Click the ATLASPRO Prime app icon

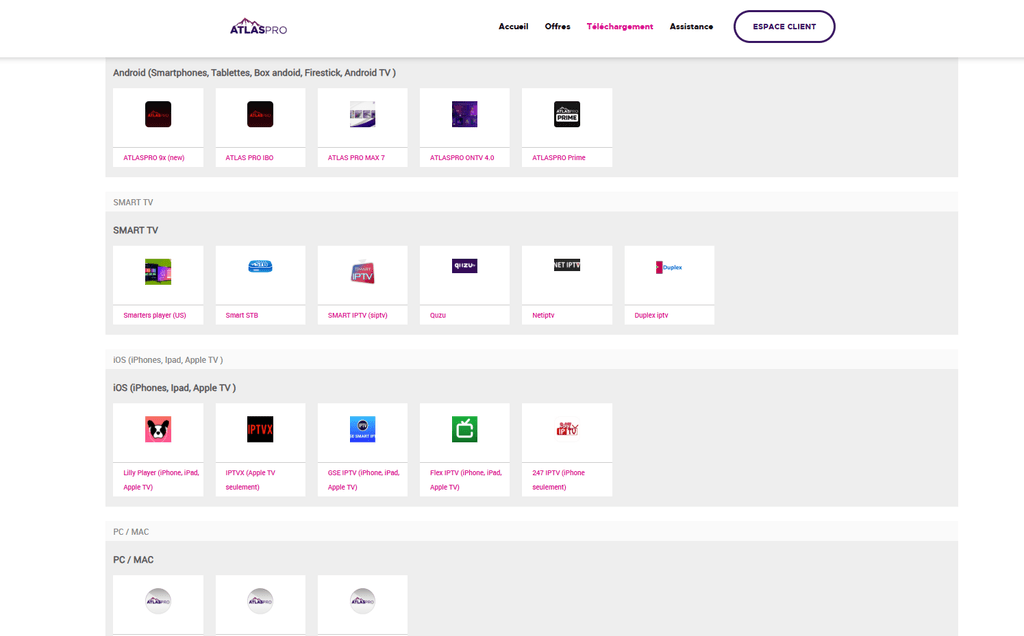[567, 114]
